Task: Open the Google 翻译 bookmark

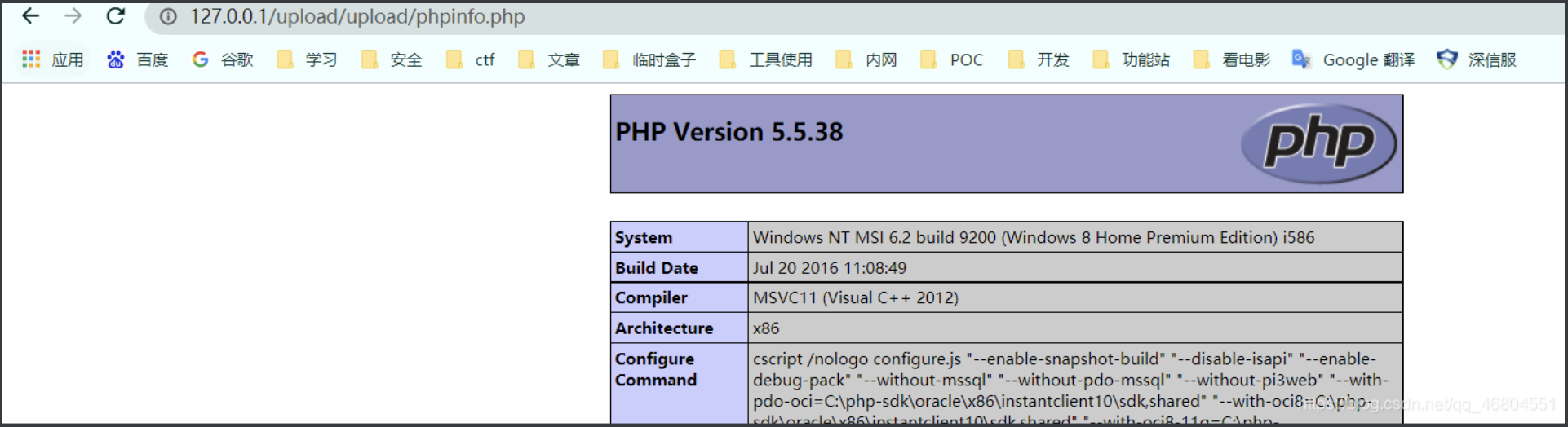Action: [1353, 59]
